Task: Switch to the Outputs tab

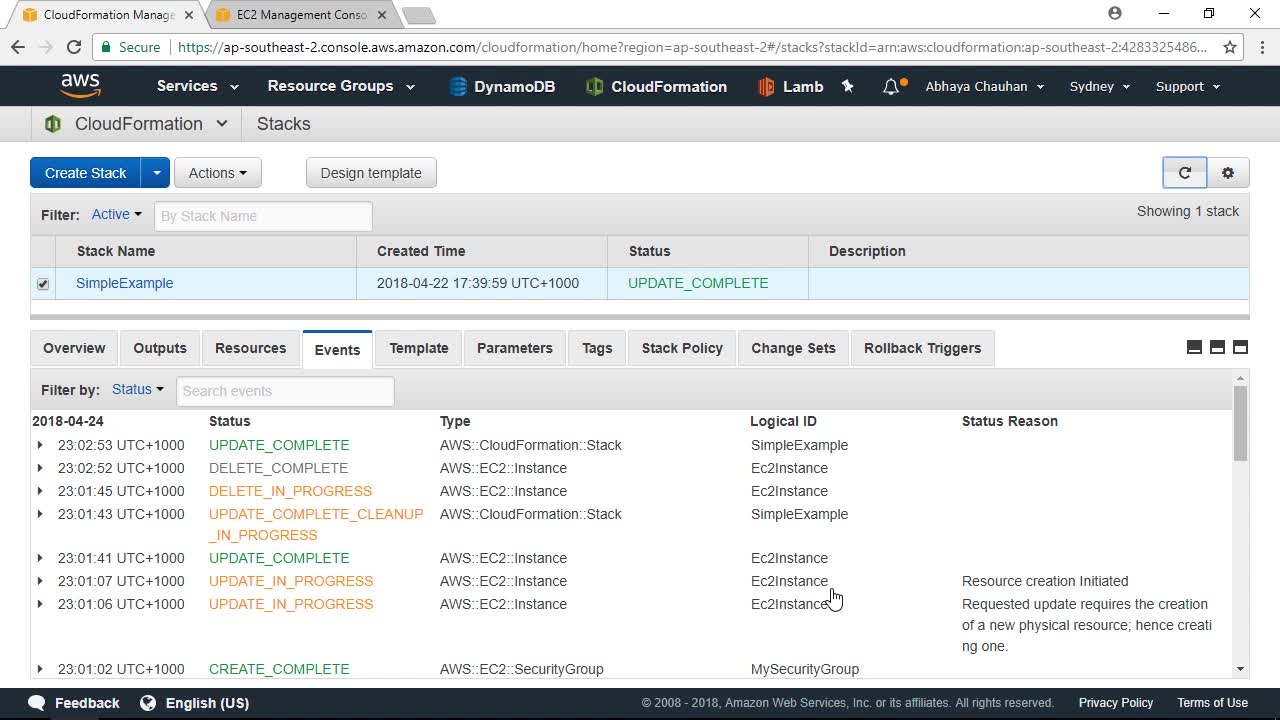Action: pos(160,348)
